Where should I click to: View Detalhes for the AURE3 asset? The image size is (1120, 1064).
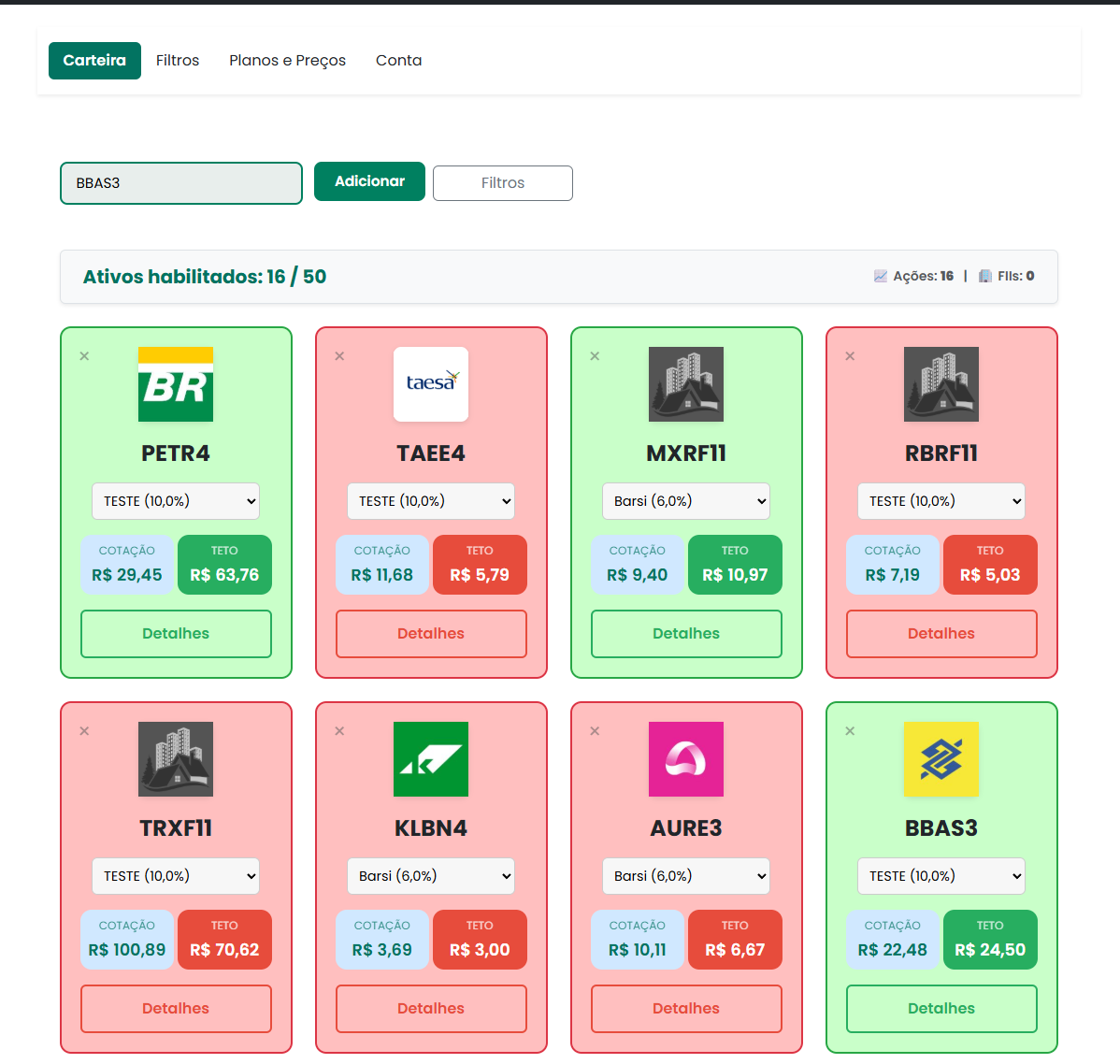tap(686, 1009)
